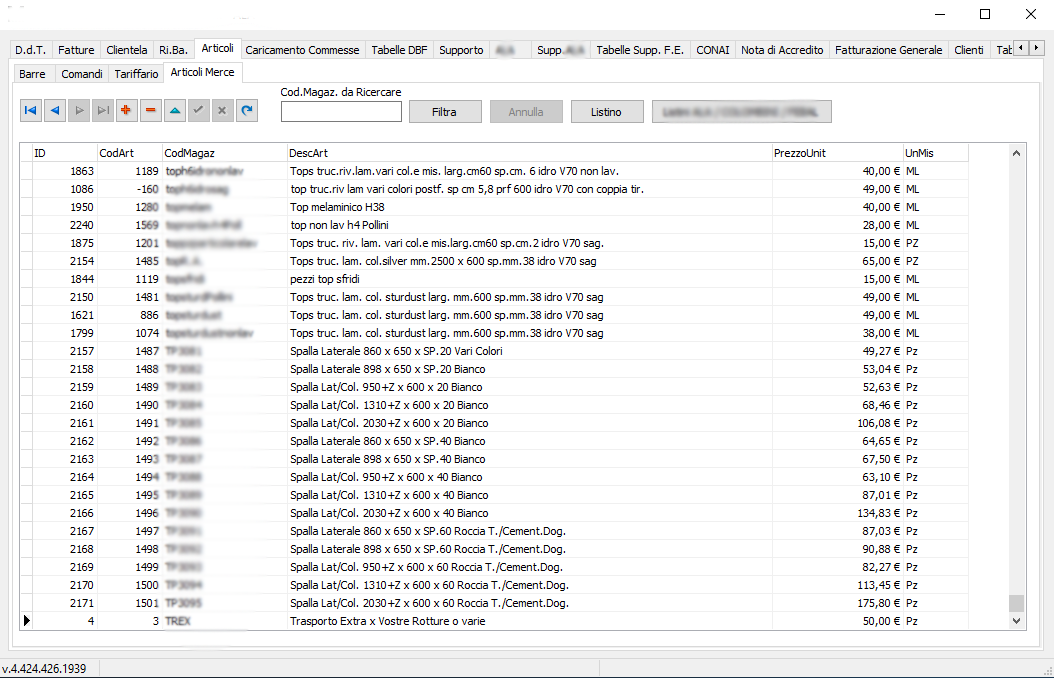Open the CONAI tab
The height and width of the screenshot is (678, 1054).
pos(713,50)
